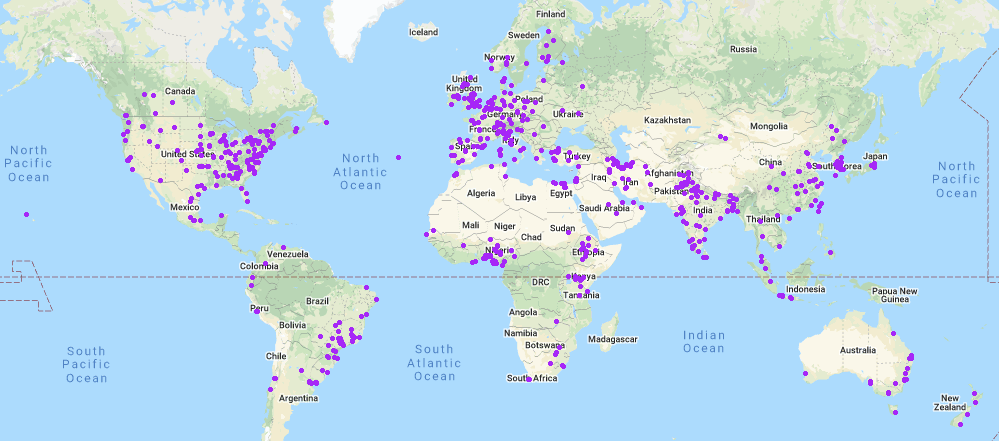Select the marker in northeastern Queensland, Australia
The width and height of the screenshot is (999, 441).
pos(893,333)
